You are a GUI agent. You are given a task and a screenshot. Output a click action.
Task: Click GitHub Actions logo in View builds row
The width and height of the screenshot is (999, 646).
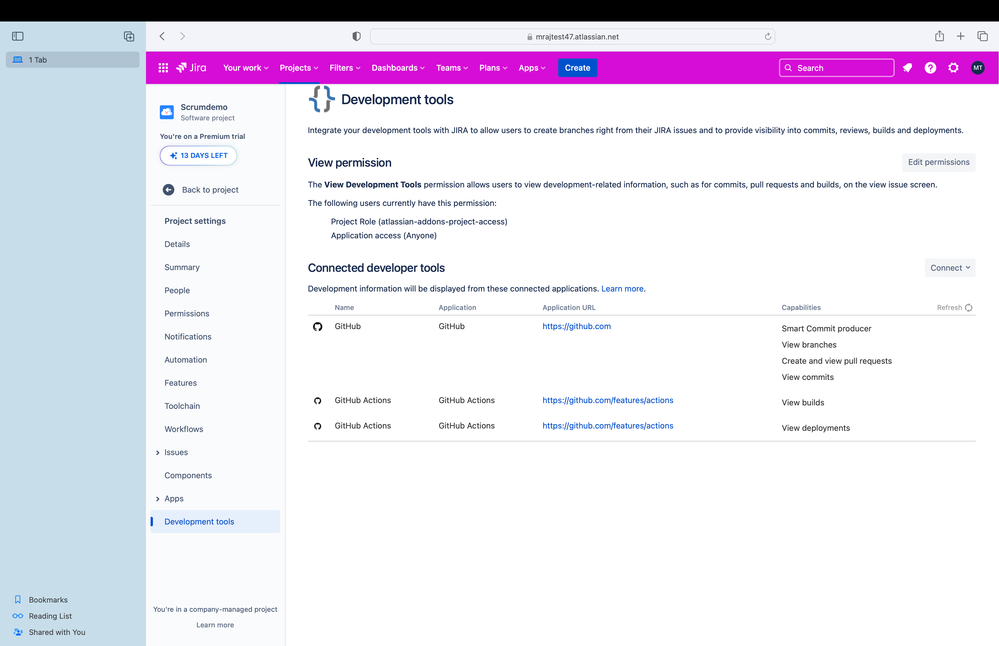(x=317, y=401)
